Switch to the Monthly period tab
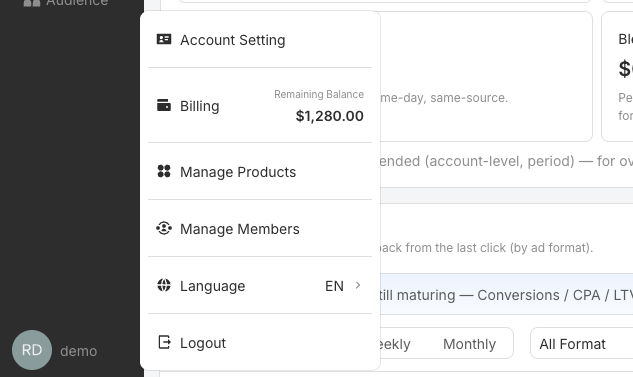This screenshot has height=377, width=633. 469,344
